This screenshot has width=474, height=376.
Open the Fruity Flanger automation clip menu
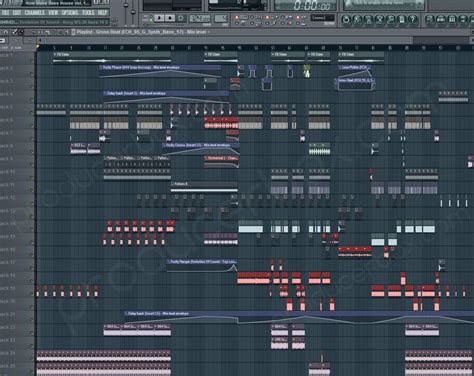point(169,262)
